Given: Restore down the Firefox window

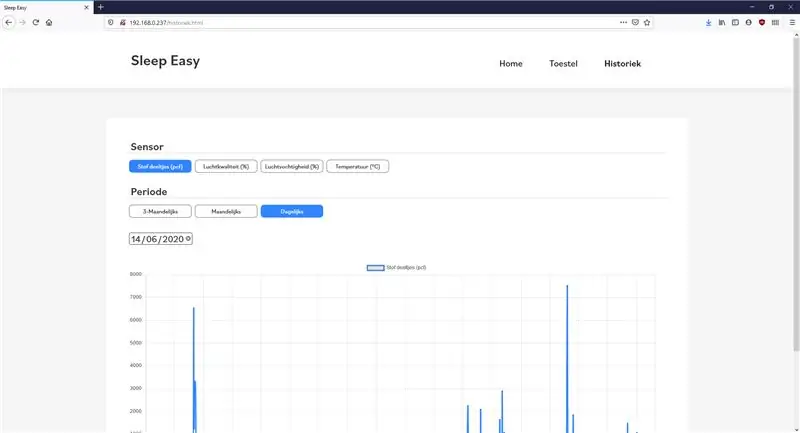Looking at the screenshot, I should coord(771,7).
